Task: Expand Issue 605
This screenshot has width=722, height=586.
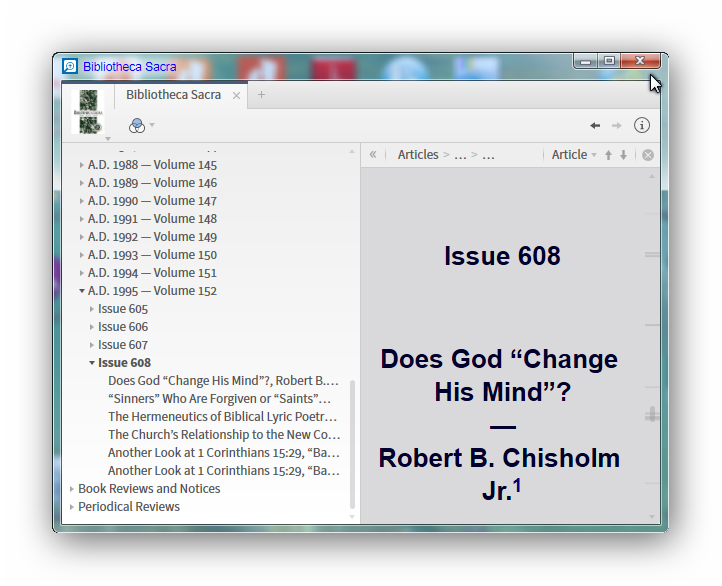Action: pyautogui.click(x=92, y=309)
